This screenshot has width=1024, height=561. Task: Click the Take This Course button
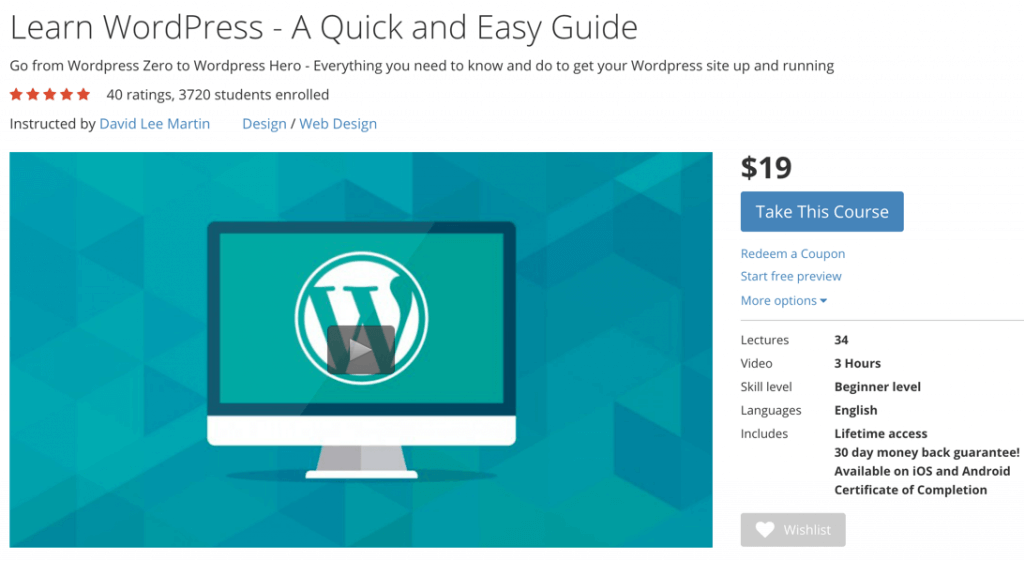click(x=822, y=212)
